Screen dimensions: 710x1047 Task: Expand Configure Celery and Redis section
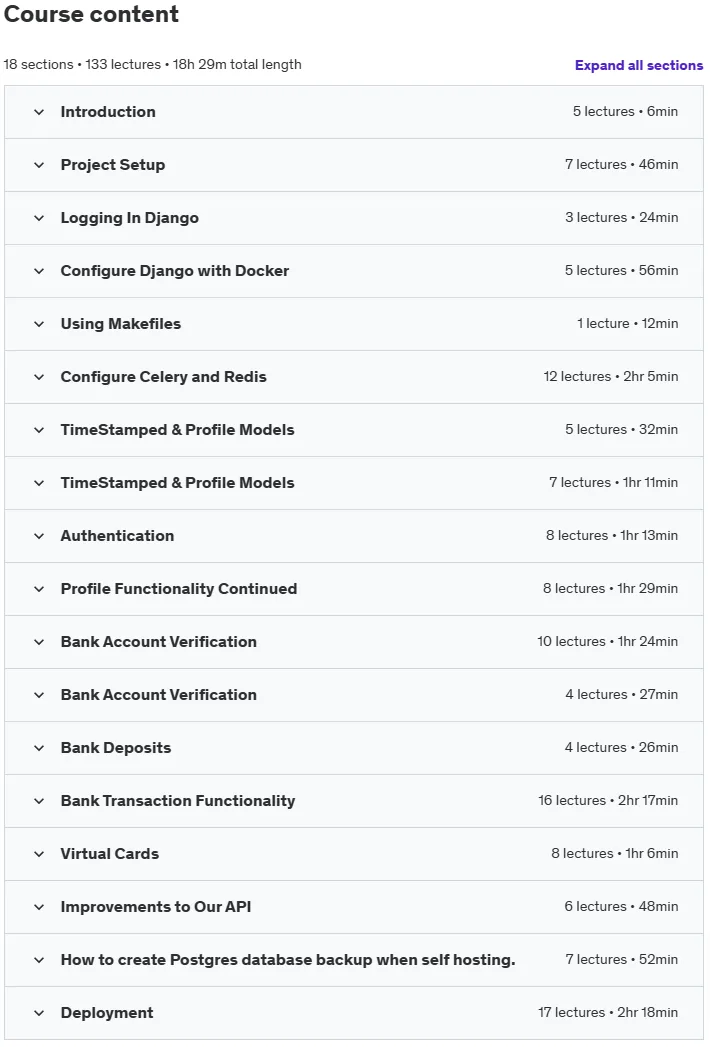(354, 377)
